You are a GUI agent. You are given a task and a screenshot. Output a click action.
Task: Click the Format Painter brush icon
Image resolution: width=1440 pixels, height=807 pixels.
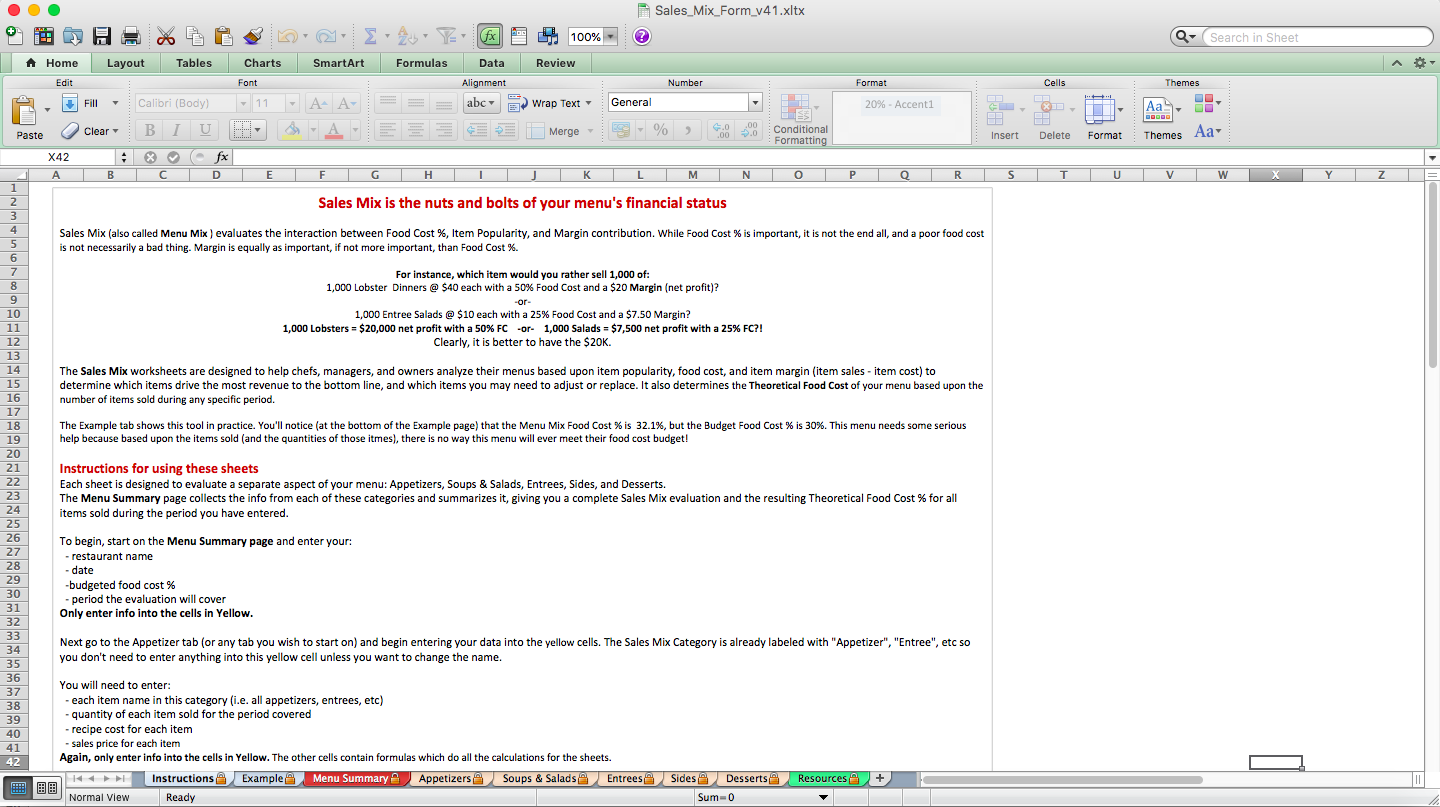click(x=253, y=35)
